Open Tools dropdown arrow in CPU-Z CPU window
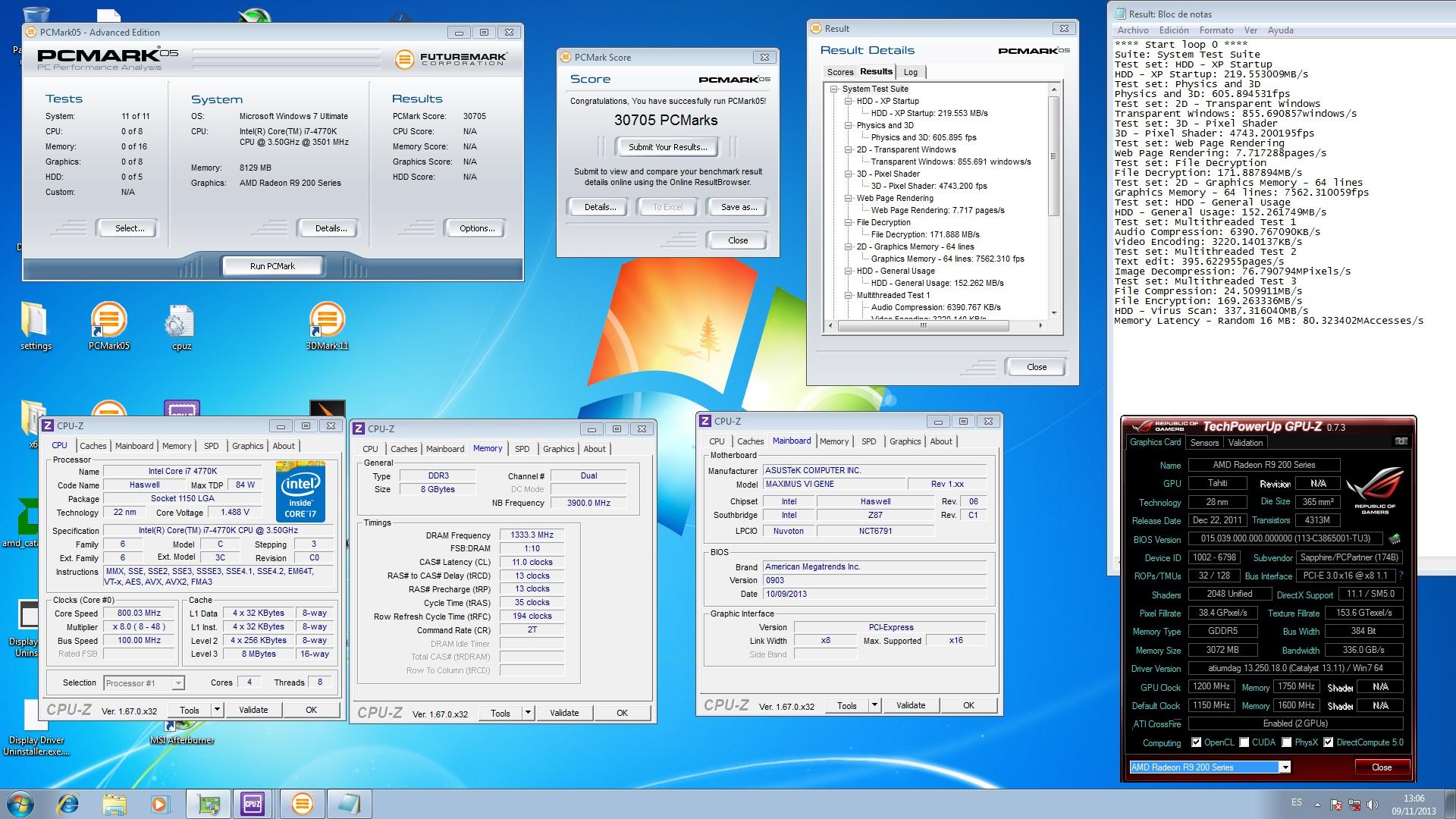This screenshot has height=819, width=1456. (x=216, y=710)
